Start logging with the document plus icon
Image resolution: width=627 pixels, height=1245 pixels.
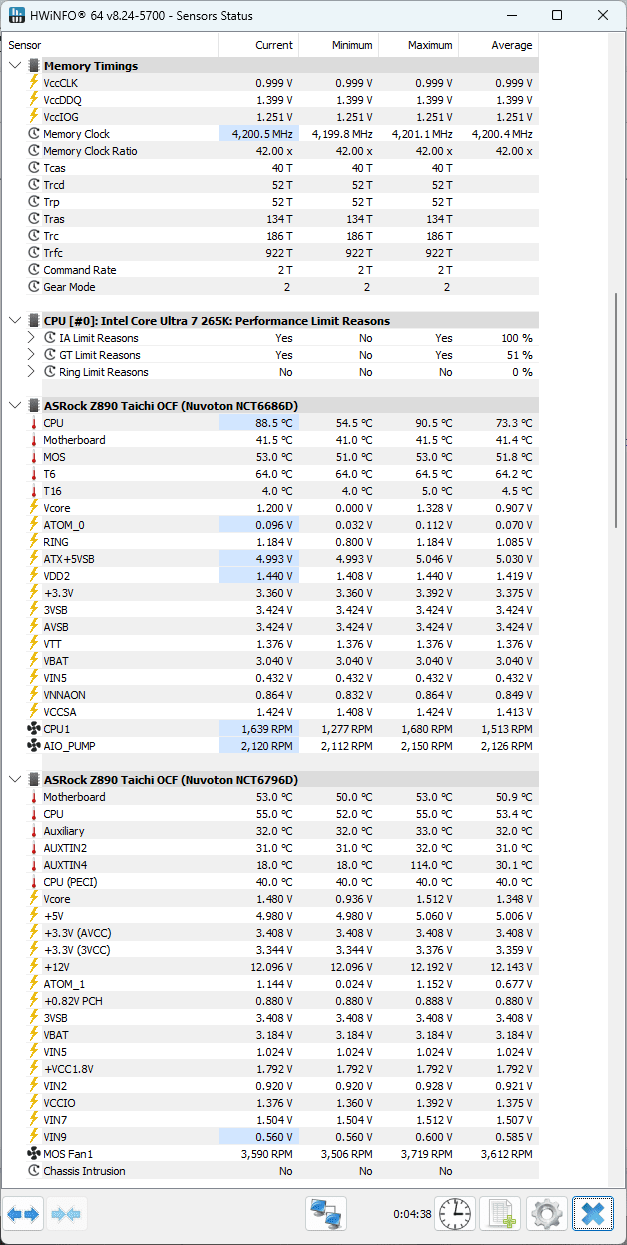[x=500, y=1214]
